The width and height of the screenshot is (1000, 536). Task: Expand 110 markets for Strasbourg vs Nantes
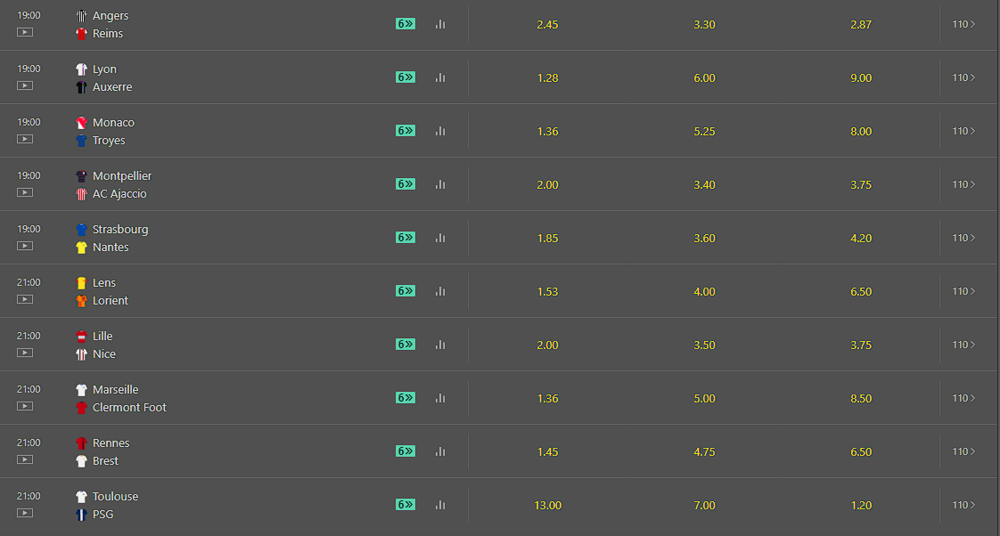(963, 238)
